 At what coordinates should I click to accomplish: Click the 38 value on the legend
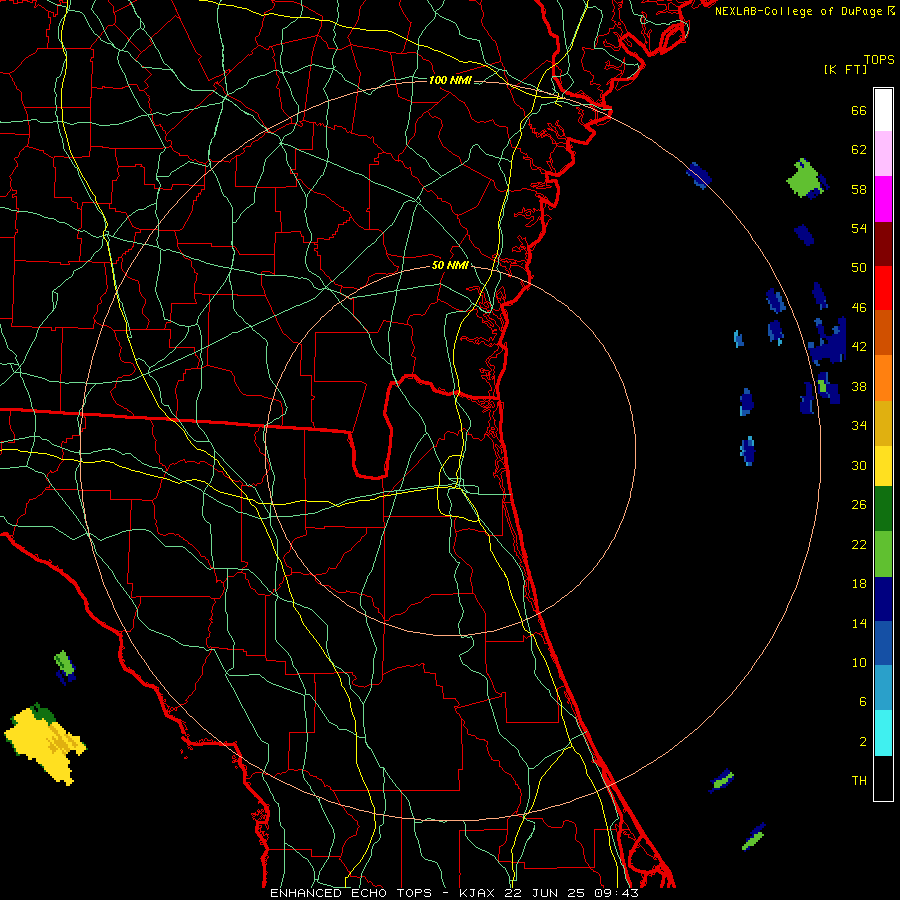click(x=859, y=386)
